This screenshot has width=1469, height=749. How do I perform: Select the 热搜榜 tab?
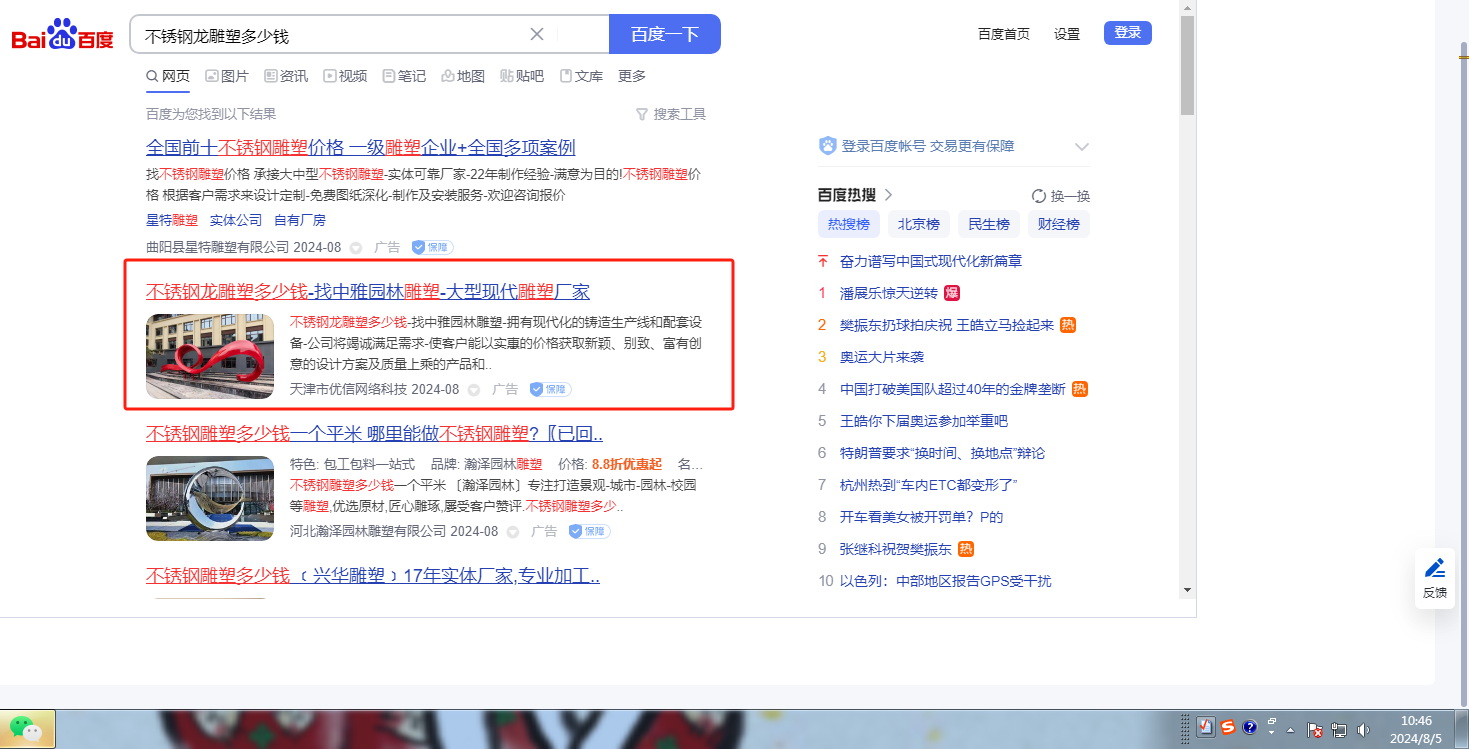point(849,224)
